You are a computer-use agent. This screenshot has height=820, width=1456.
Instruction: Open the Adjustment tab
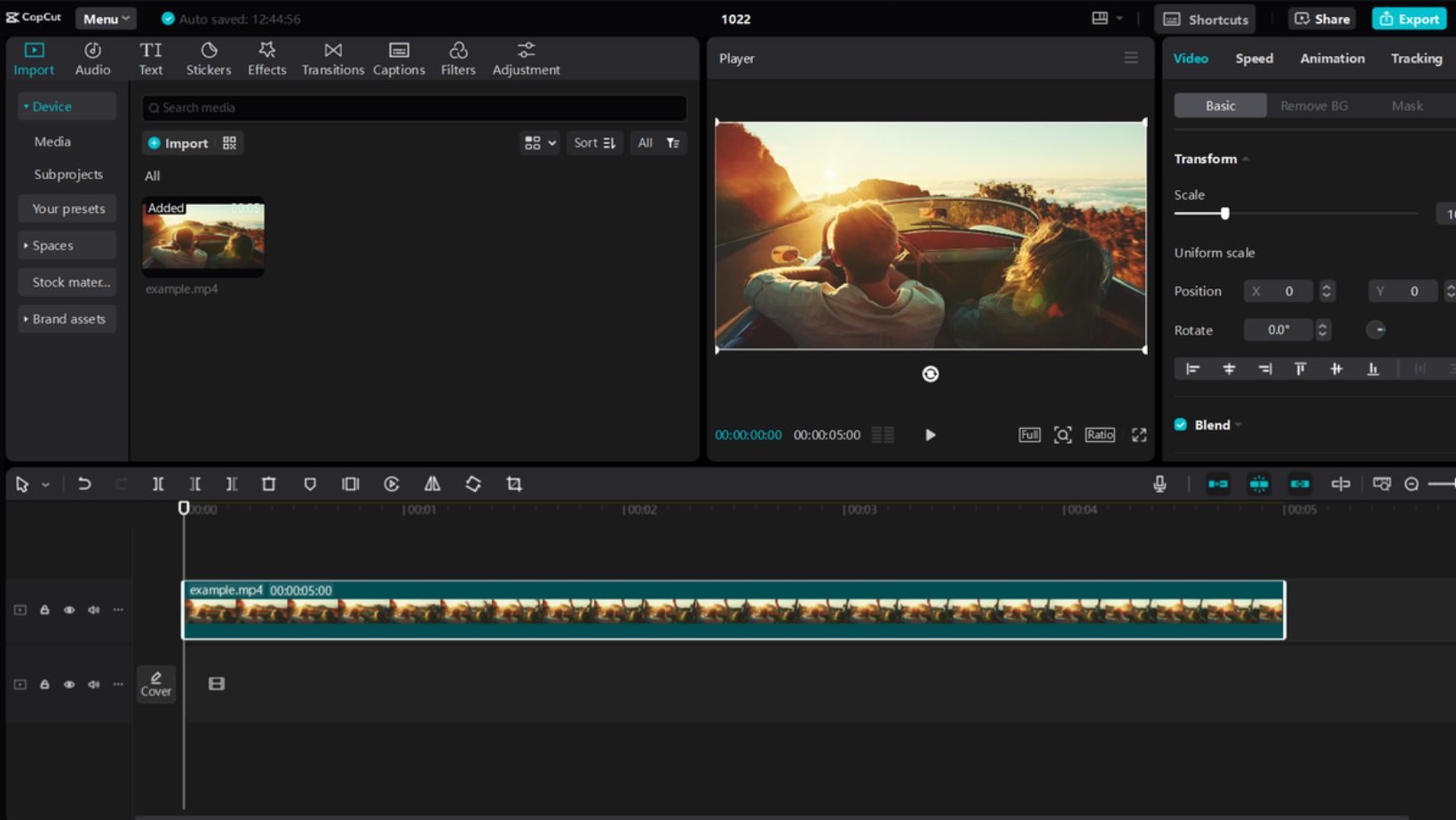[526, 59]
